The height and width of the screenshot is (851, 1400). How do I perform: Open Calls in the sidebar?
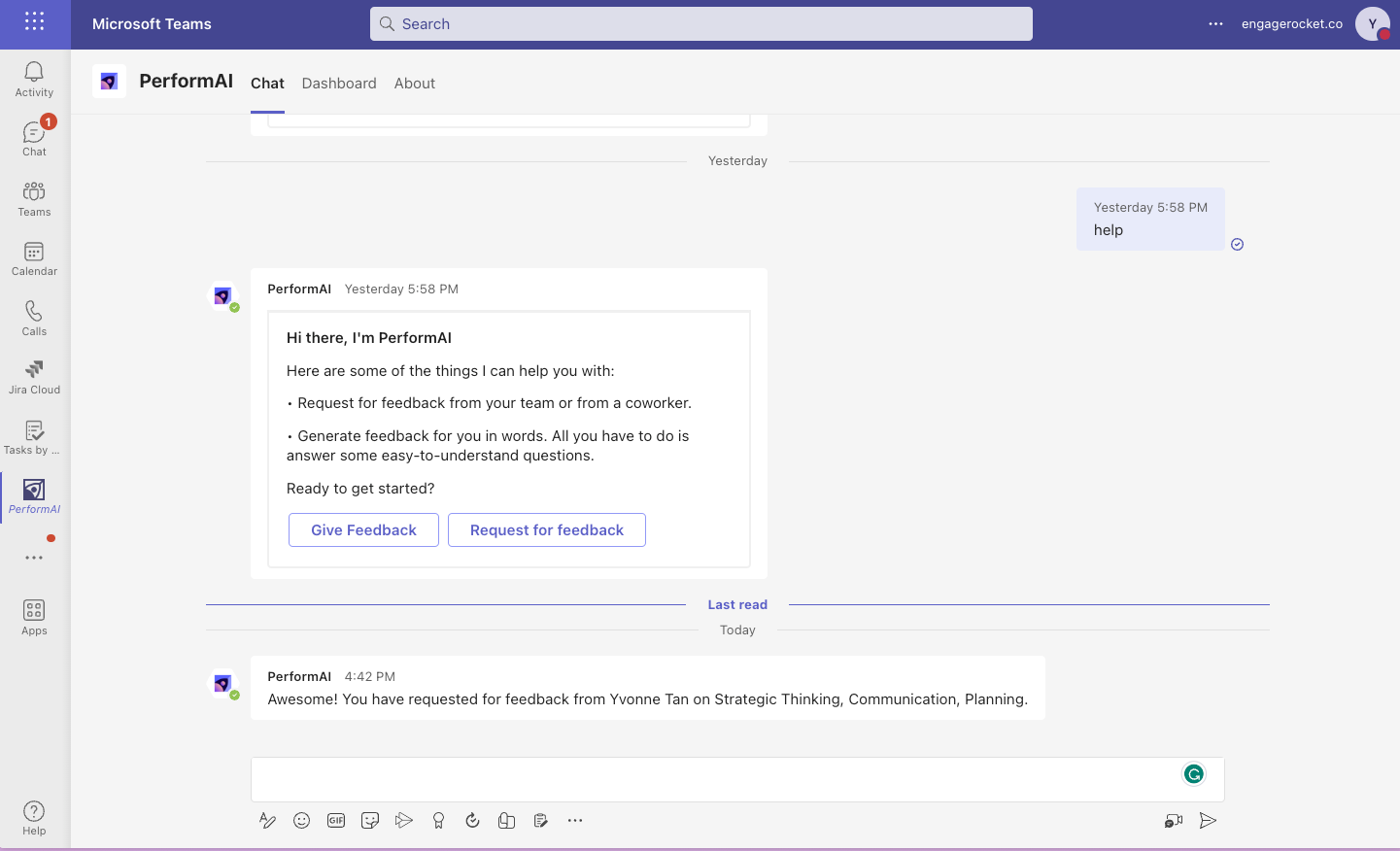pos(34,319)
